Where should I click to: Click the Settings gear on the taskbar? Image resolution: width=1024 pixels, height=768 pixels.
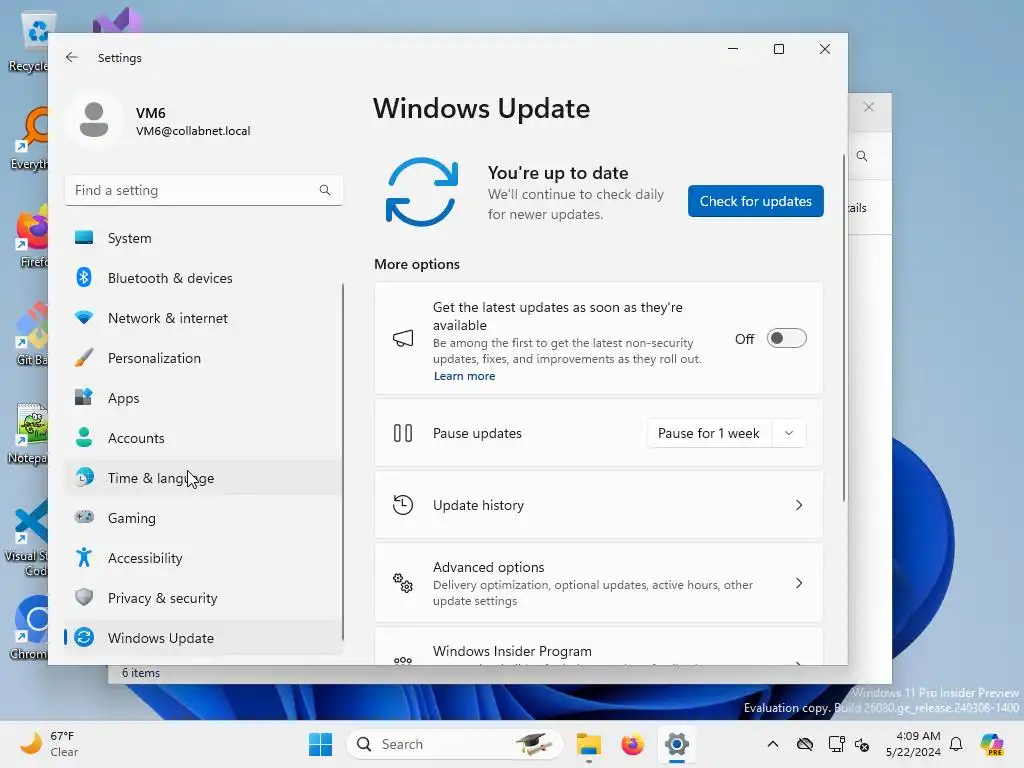click(677, 744)
